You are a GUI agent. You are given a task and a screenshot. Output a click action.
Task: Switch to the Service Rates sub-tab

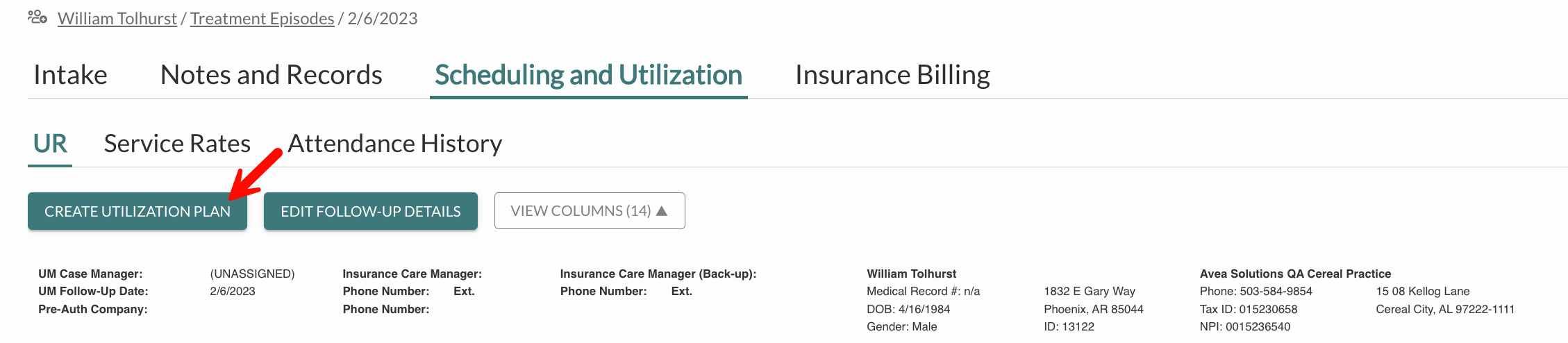(177, 144)
